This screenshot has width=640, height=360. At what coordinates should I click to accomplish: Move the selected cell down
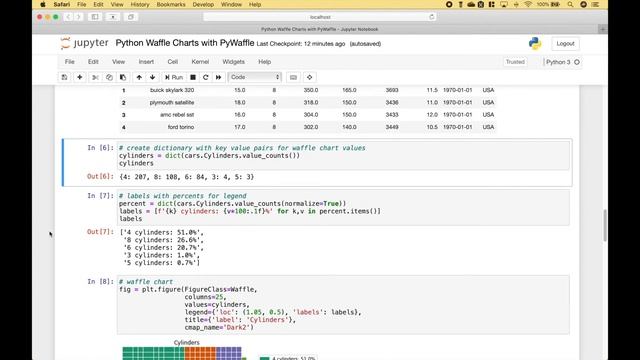(x=153, y=77)
